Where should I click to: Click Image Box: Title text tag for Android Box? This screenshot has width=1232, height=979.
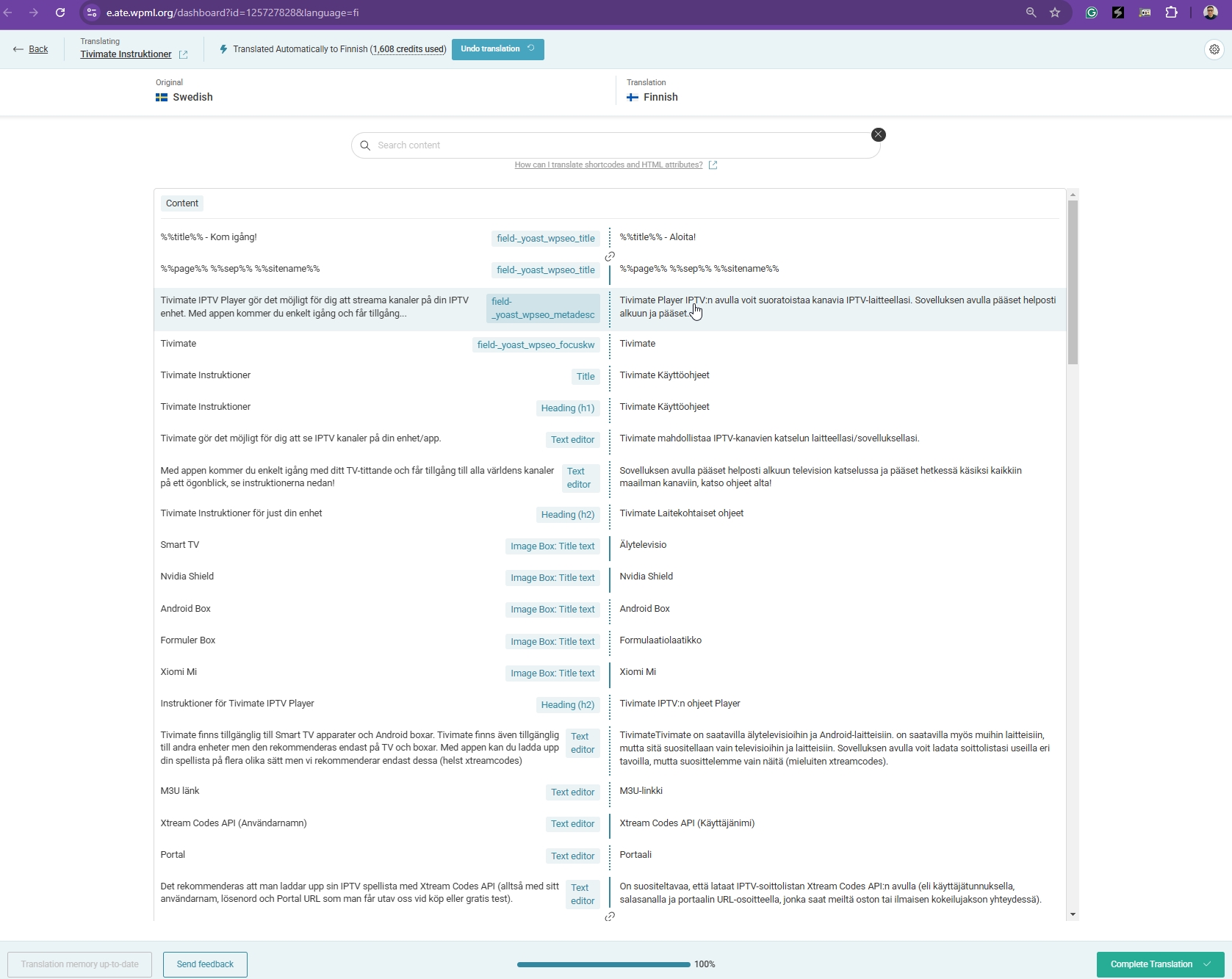(552, 610)
